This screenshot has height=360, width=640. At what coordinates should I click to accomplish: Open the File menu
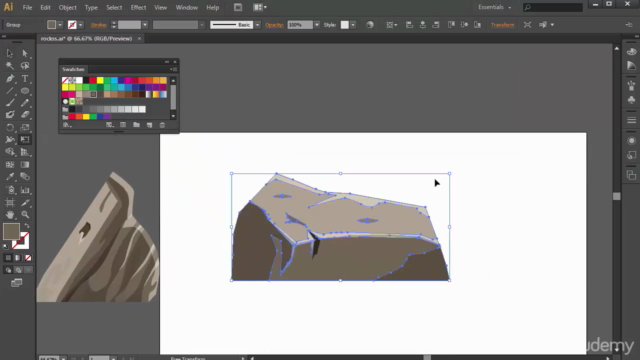click(27, 7)
